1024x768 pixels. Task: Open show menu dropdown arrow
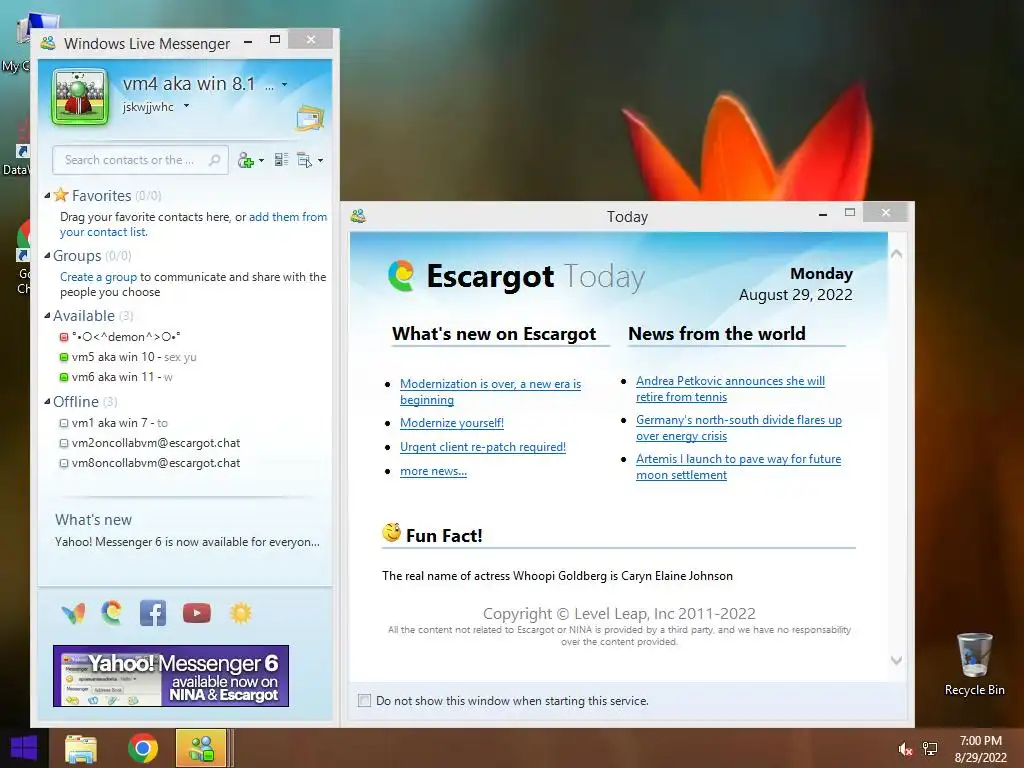pos(320,161)
